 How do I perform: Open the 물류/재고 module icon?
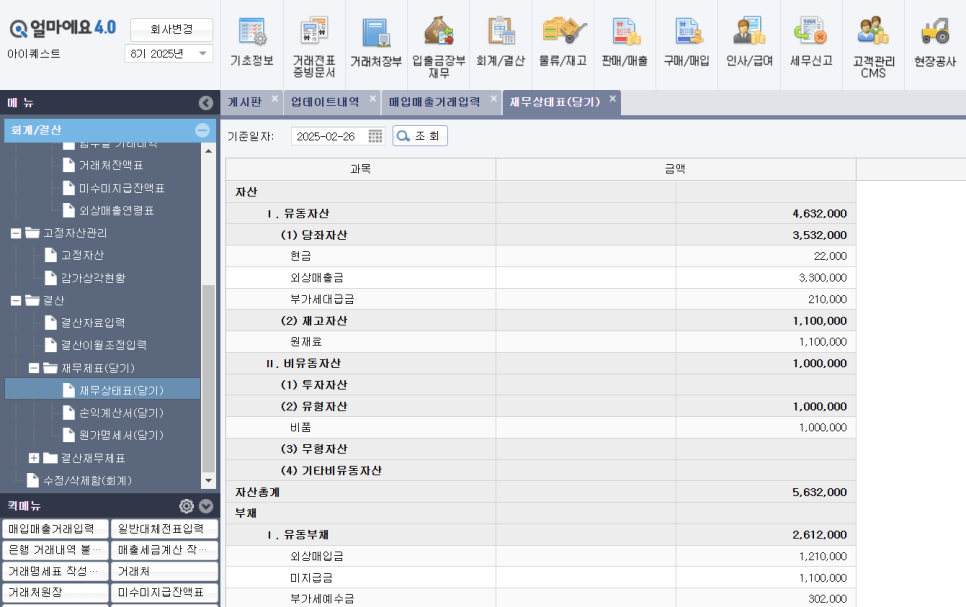point(563,43)
